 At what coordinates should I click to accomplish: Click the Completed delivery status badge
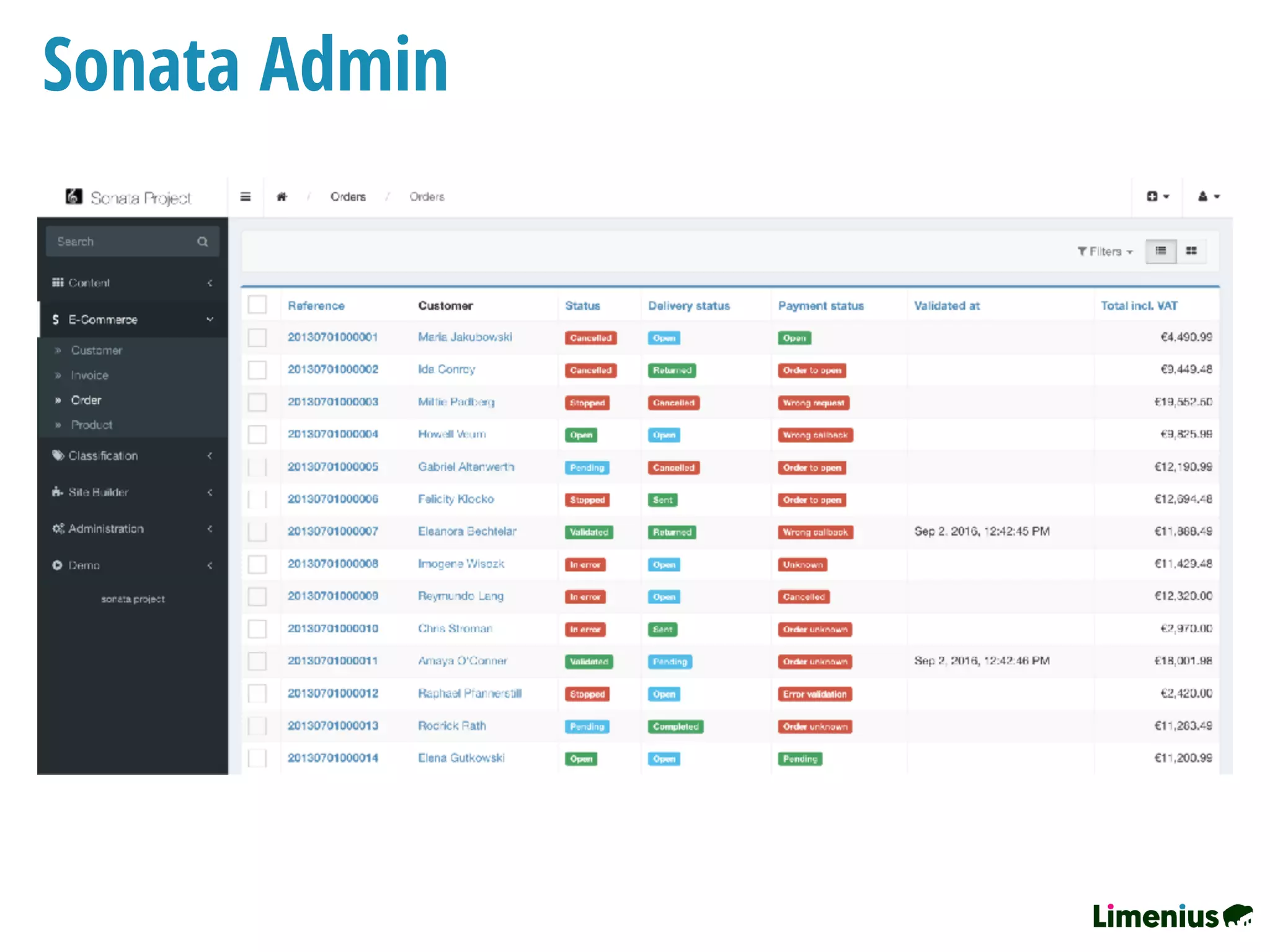point(675,726)
